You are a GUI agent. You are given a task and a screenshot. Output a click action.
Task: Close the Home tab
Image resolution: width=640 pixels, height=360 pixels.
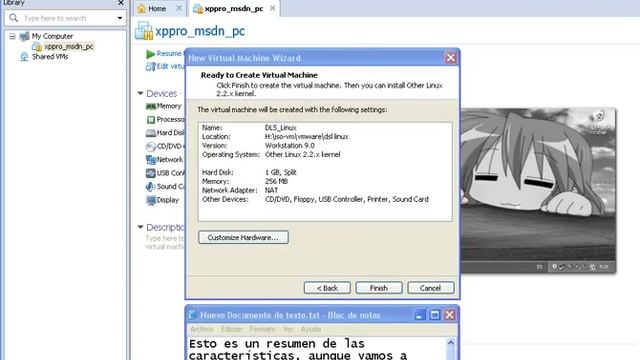(x=179, y=8)
